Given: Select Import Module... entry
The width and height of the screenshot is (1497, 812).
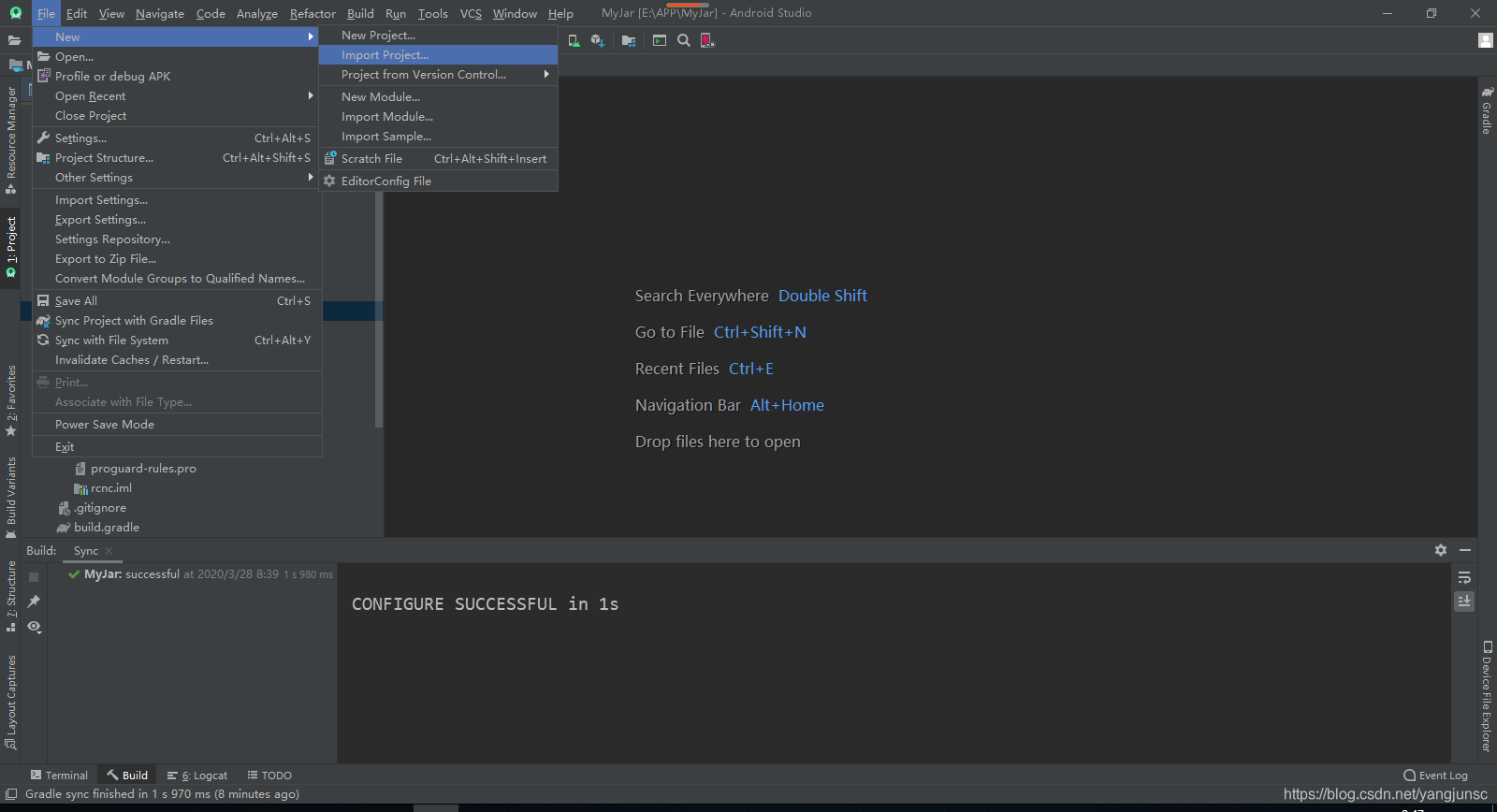Looking at the screenshot, I should tap(438, 117).
